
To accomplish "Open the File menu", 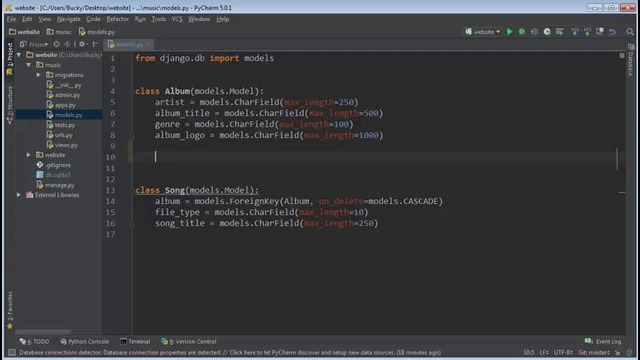I will pyautogui.click(x=11, y=19).
